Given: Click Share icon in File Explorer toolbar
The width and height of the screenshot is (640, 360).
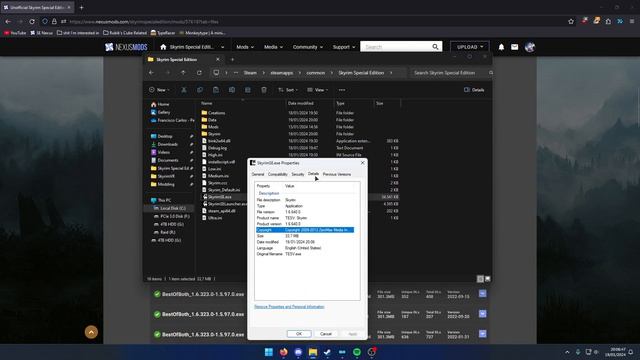Looking at the screenshot, I should coord(247,90).
